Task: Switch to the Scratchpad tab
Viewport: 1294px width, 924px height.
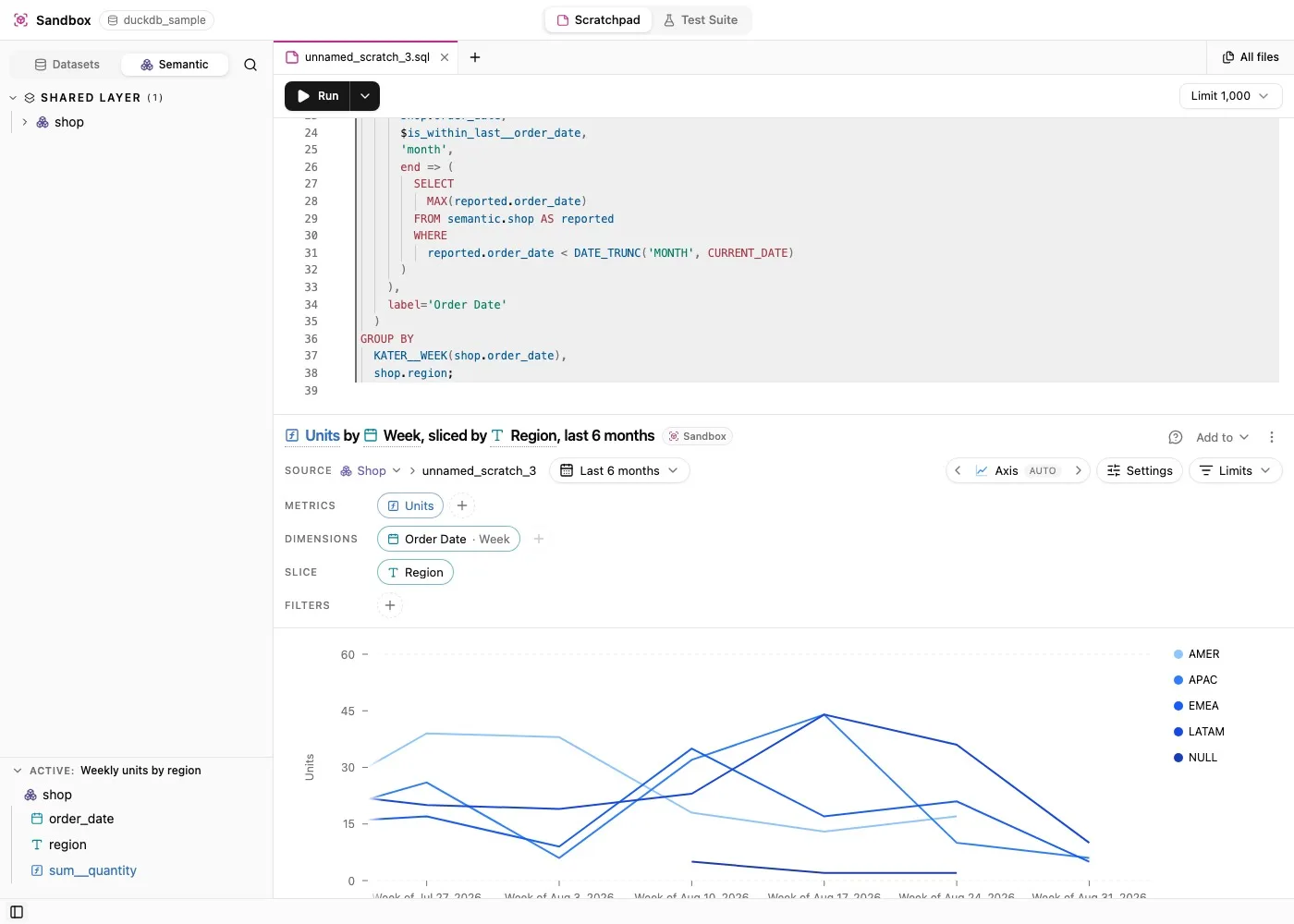Action: pos(598,19)
